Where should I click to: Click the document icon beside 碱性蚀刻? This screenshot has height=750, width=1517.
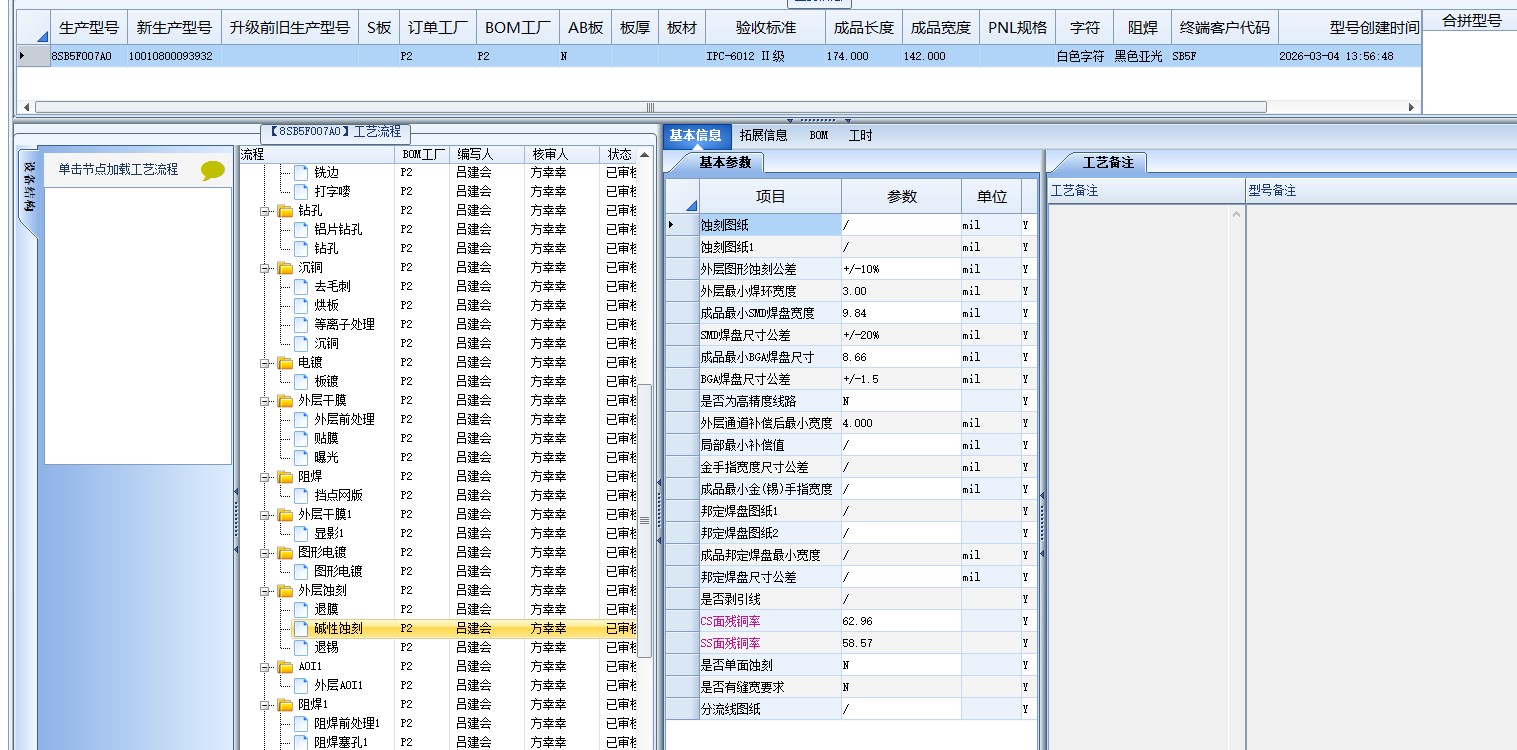click(301, 629)
